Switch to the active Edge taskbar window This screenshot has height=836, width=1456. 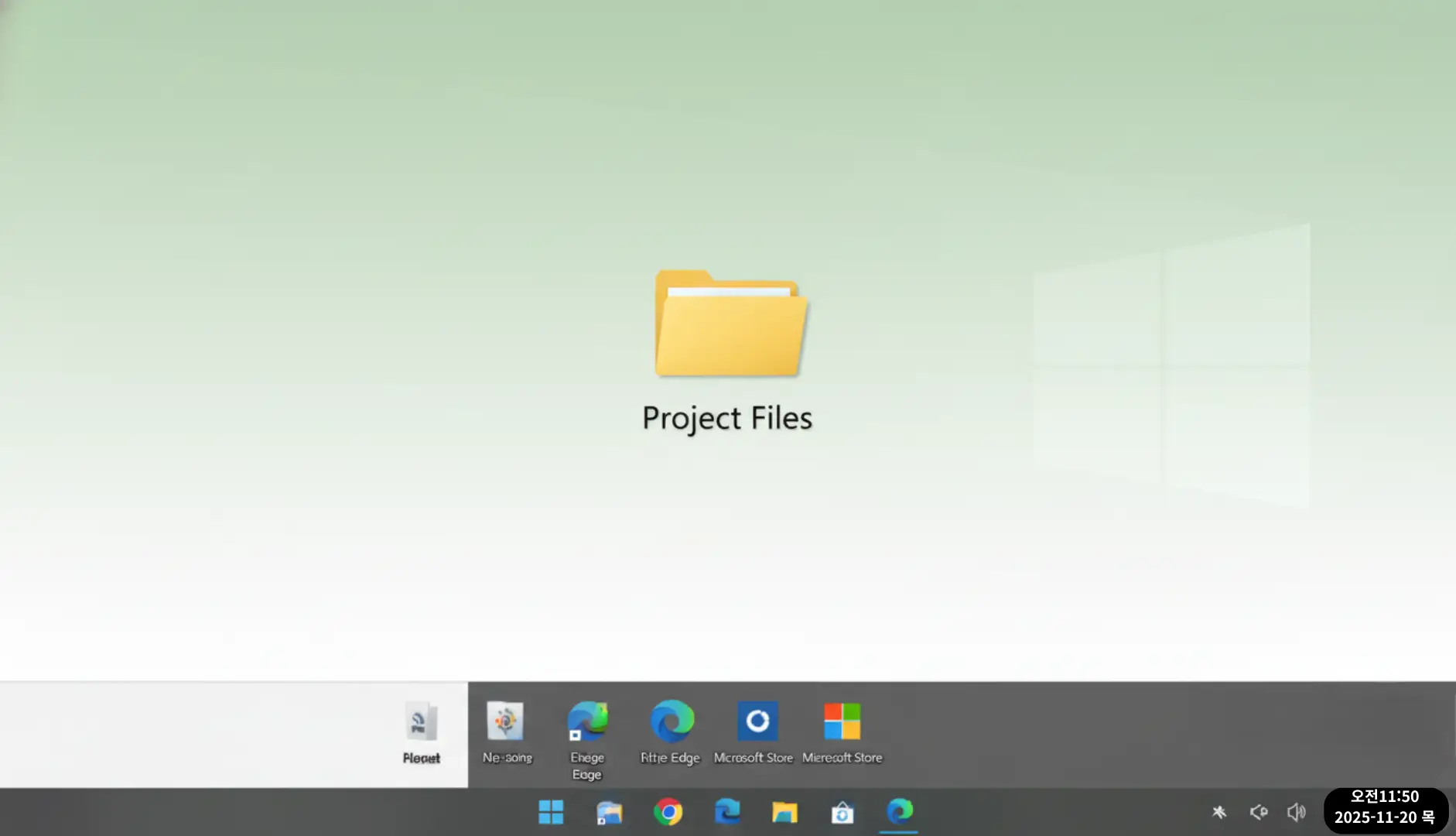pos(899,811)
